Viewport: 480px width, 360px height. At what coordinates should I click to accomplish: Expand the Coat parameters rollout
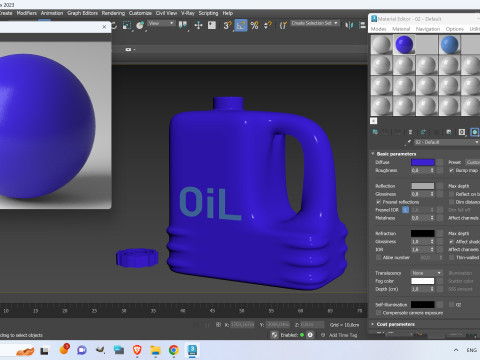[395, 324]
